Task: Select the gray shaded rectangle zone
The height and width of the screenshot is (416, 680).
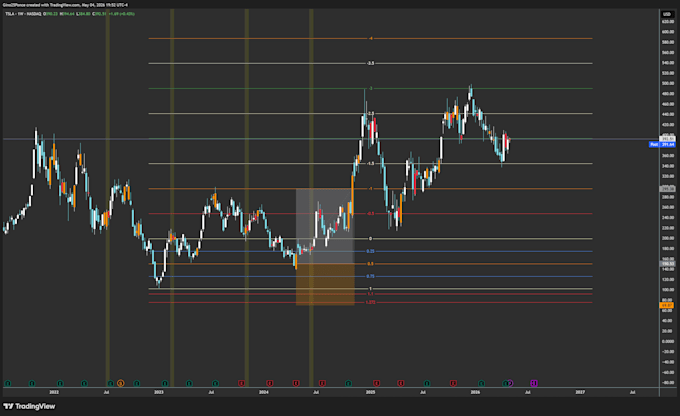Action: pos(325,226)
